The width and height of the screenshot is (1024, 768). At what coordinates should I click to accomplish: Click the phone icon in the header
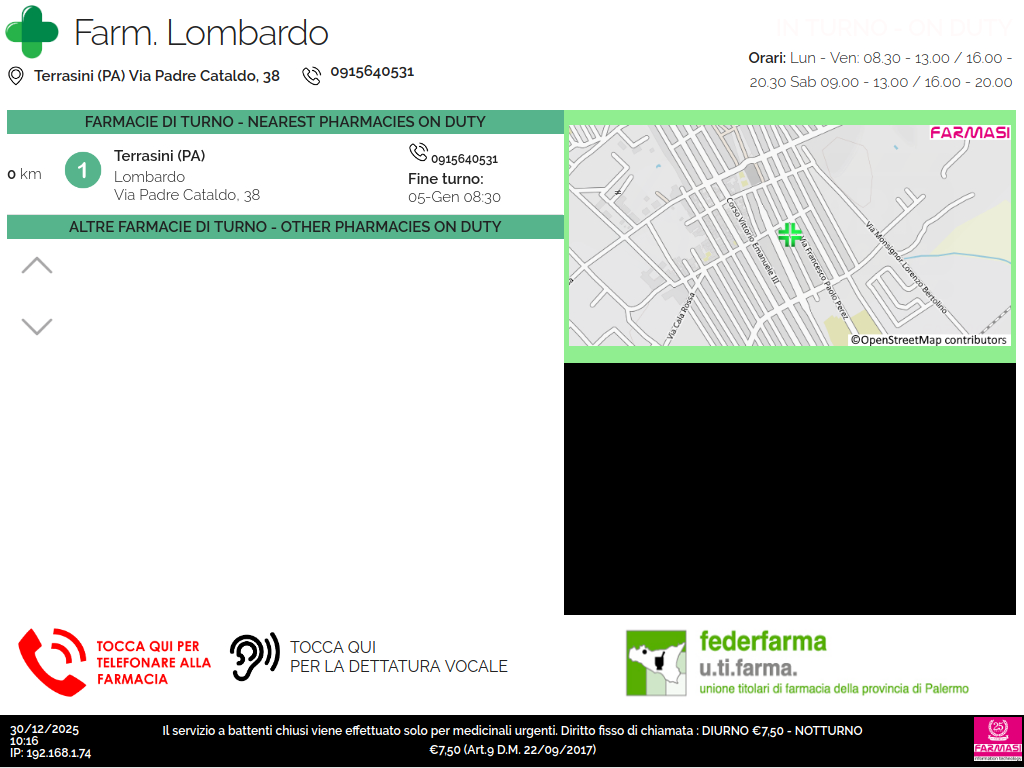[312, 75]
